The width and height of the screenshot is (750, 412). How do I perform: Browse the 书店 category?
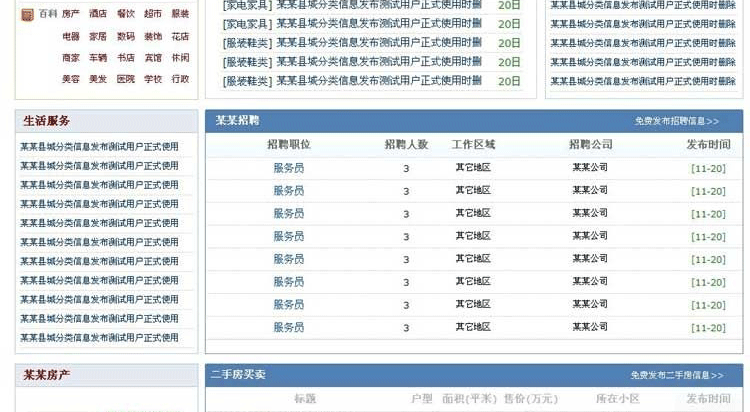coord(126,58)
